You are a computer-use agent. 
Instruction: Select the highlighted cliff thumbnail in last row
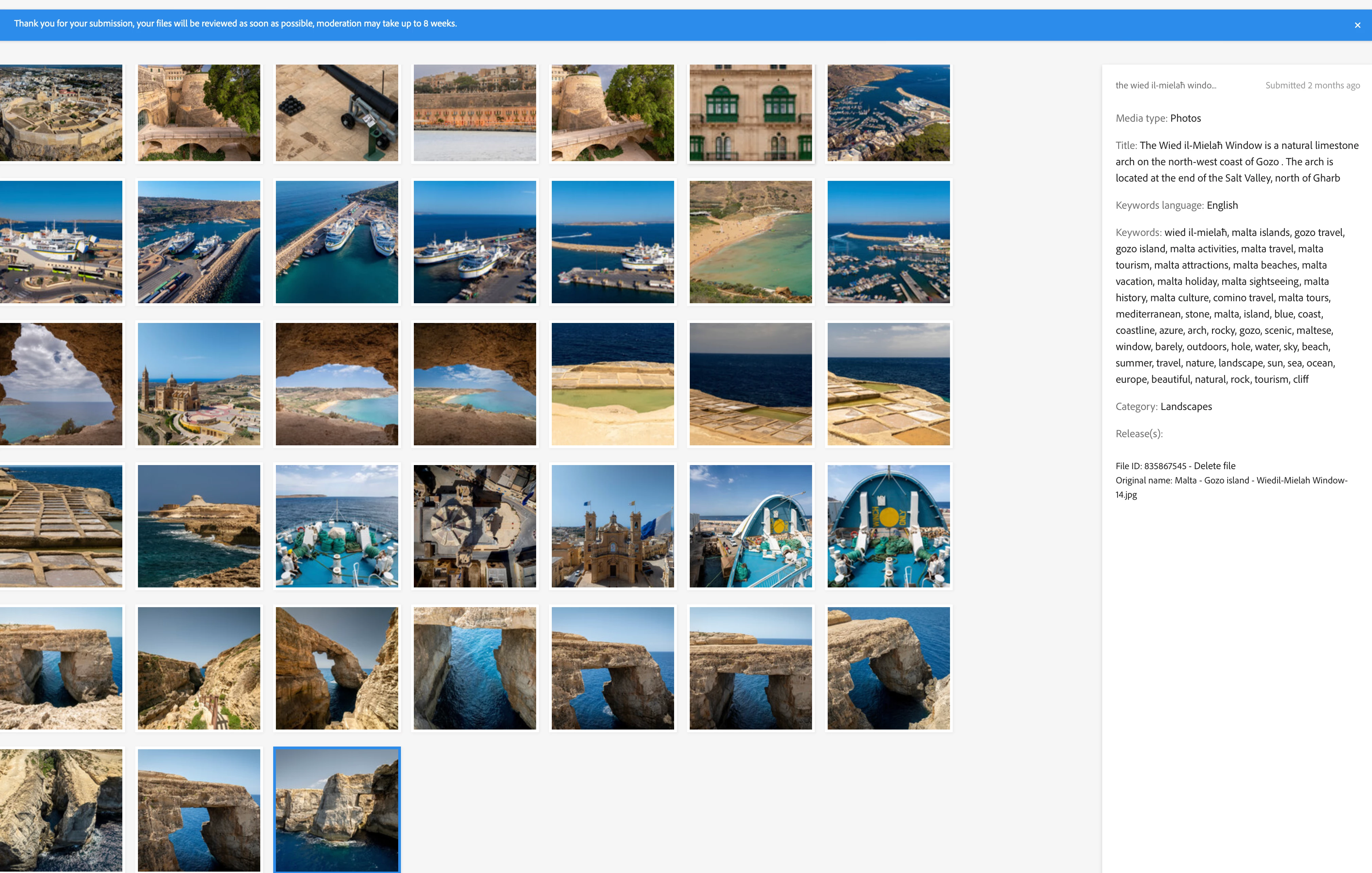point(337,810)
